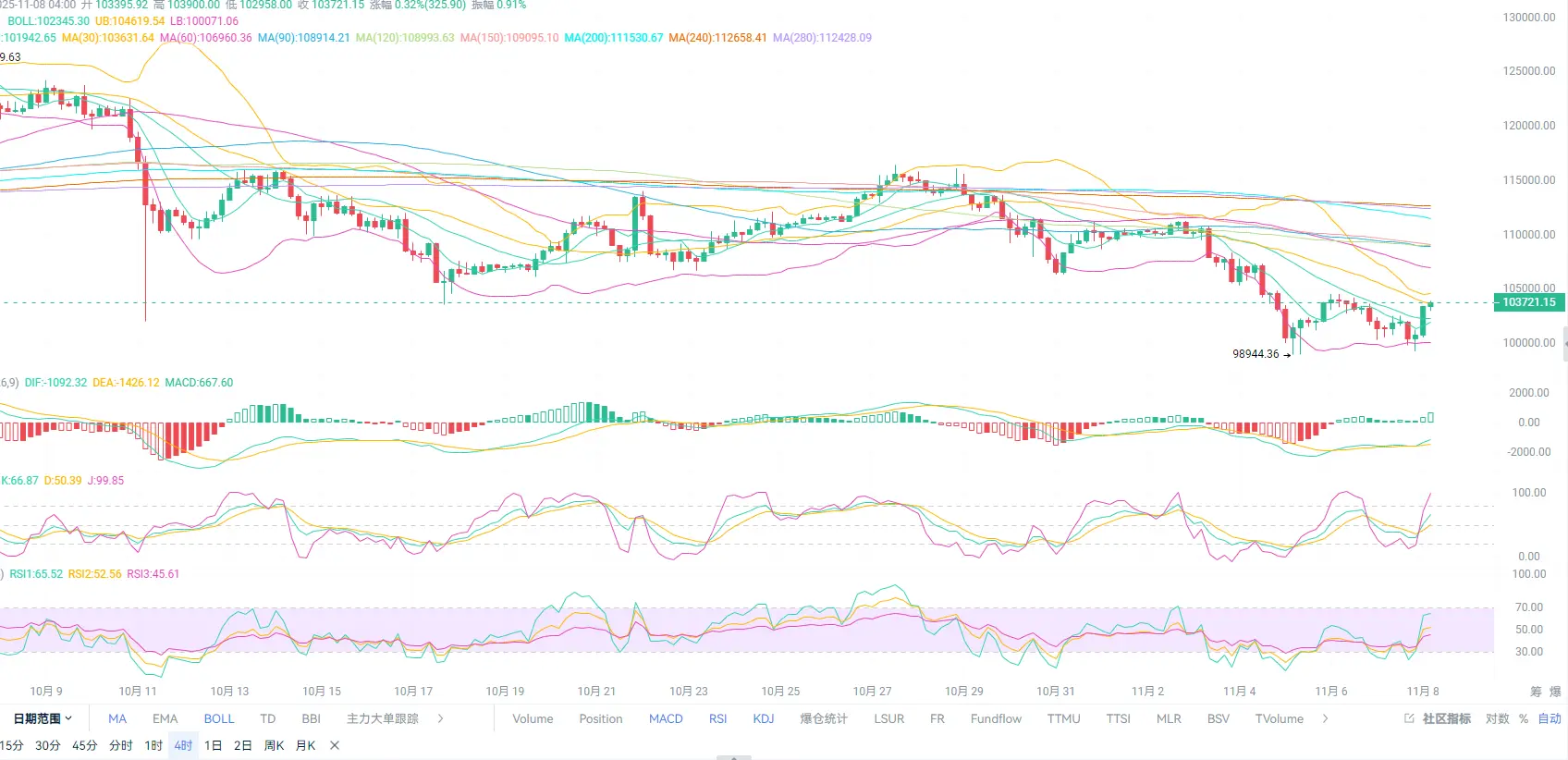Image resolution: width=1568 pixels, height=760 pixels.
Task: Click the current price tag 103721.15
Action: pyautogui.click(x=1529, y=302)
